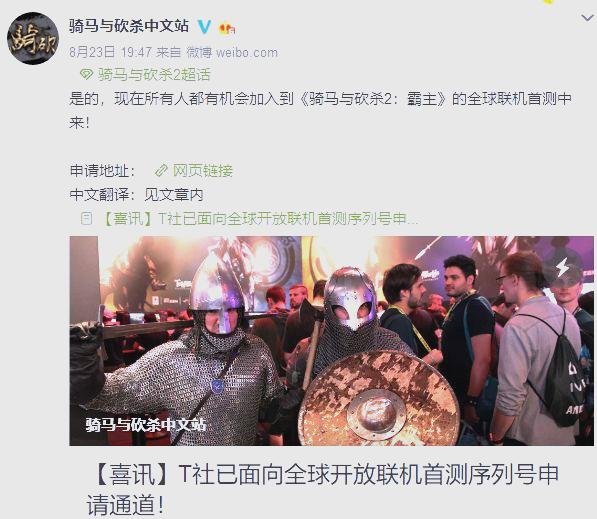Click the 骑马与砍杀中文站 watermark on photo
Image resolution: width=597 pixels, height=519 pixels.
146,425
